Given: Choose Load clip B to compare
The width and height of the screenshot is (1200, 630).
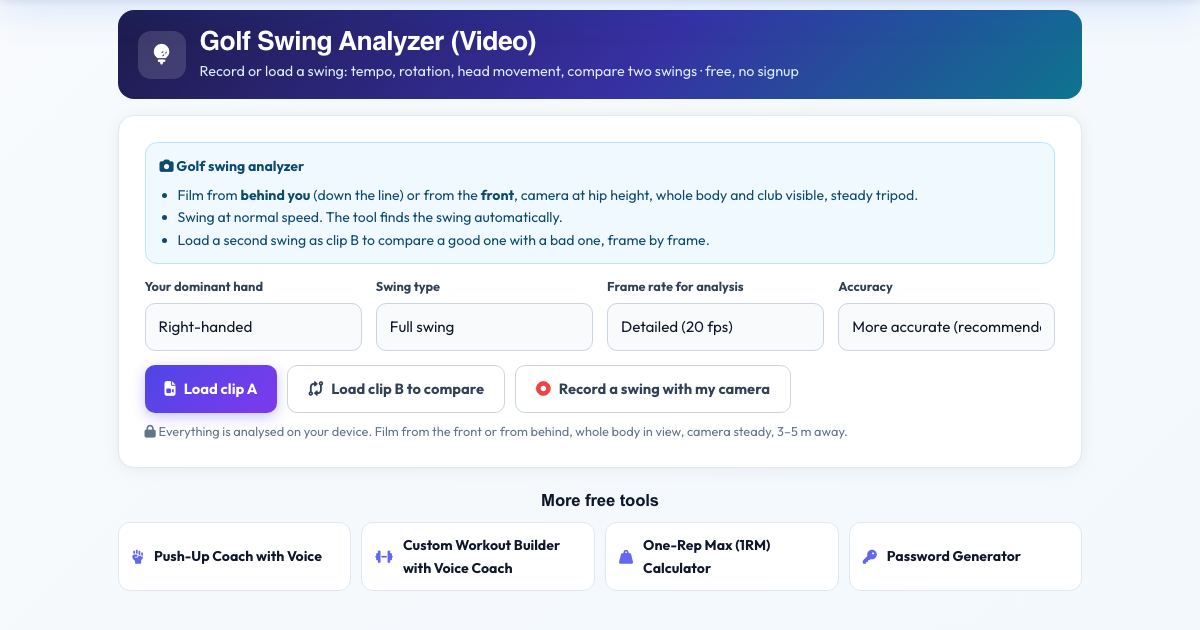Looking at the screenshot, I should click(396, 389).
